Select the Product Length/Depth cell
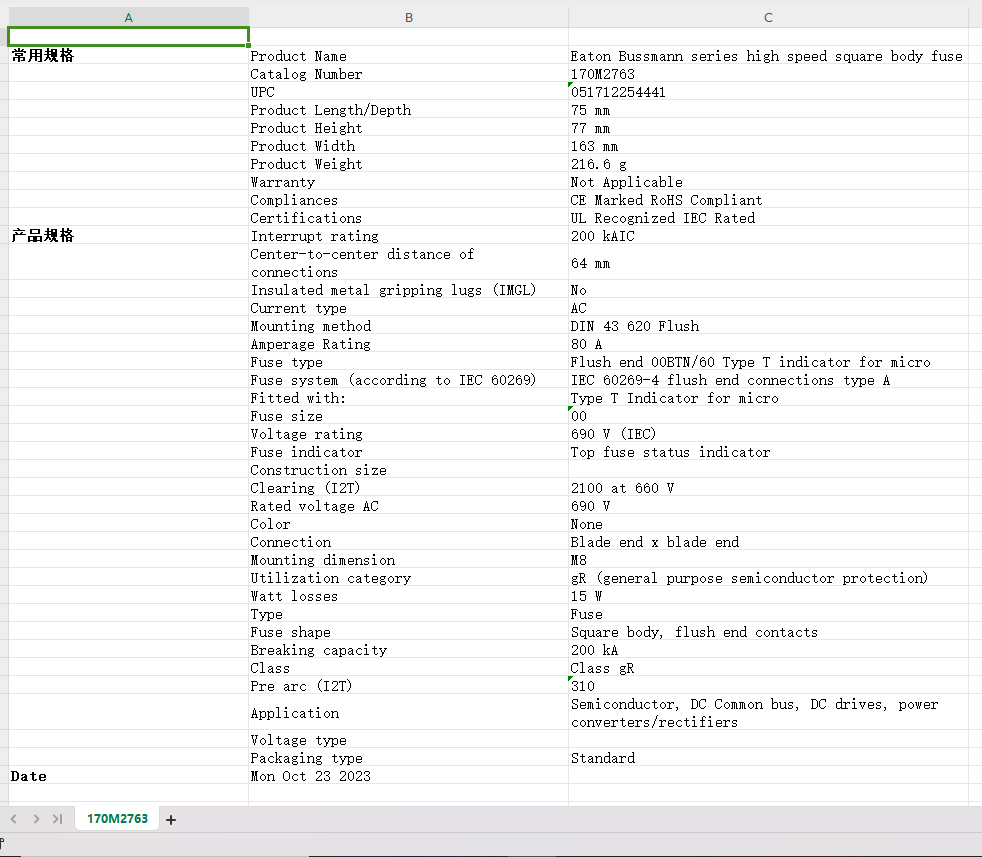This screenshot has height=857, width=982. point(408,110)
